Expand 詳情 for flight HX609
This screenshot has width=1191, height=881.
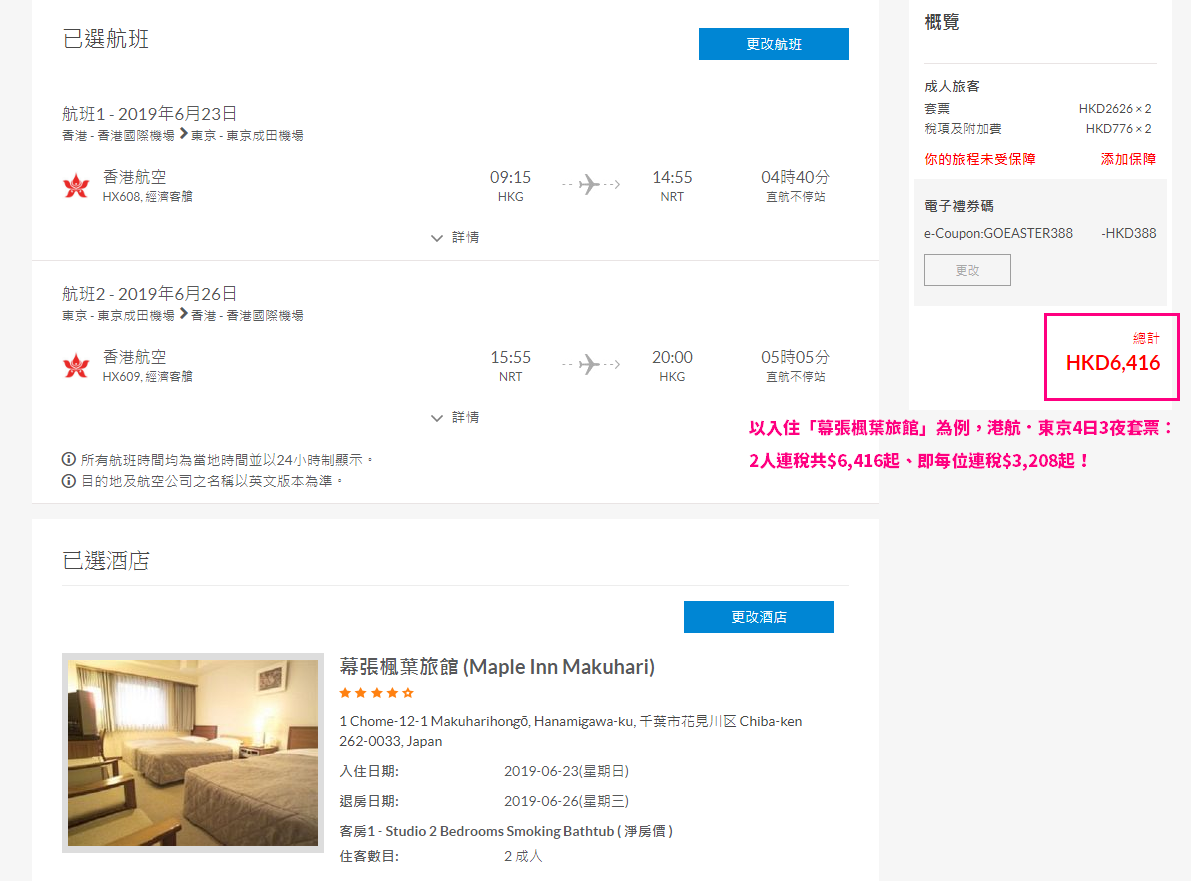455,417
